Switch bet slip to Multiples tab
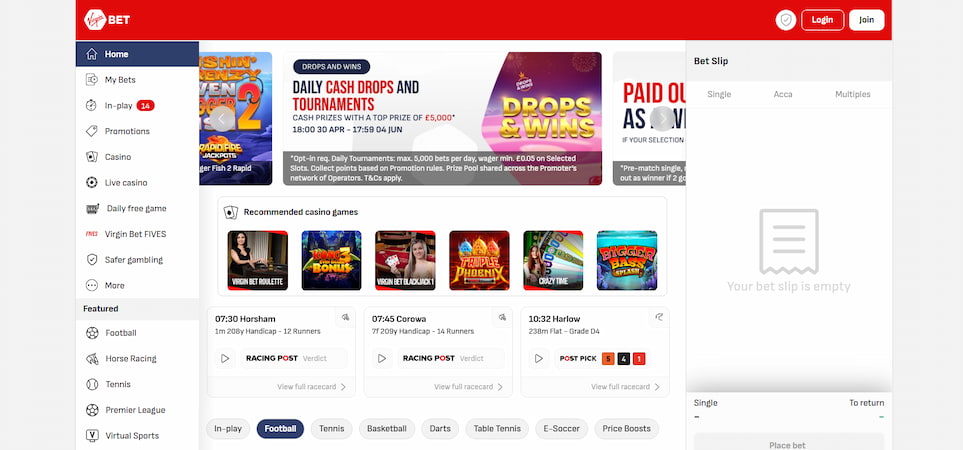Screen dimensions: 963x450 coord(852,95)
